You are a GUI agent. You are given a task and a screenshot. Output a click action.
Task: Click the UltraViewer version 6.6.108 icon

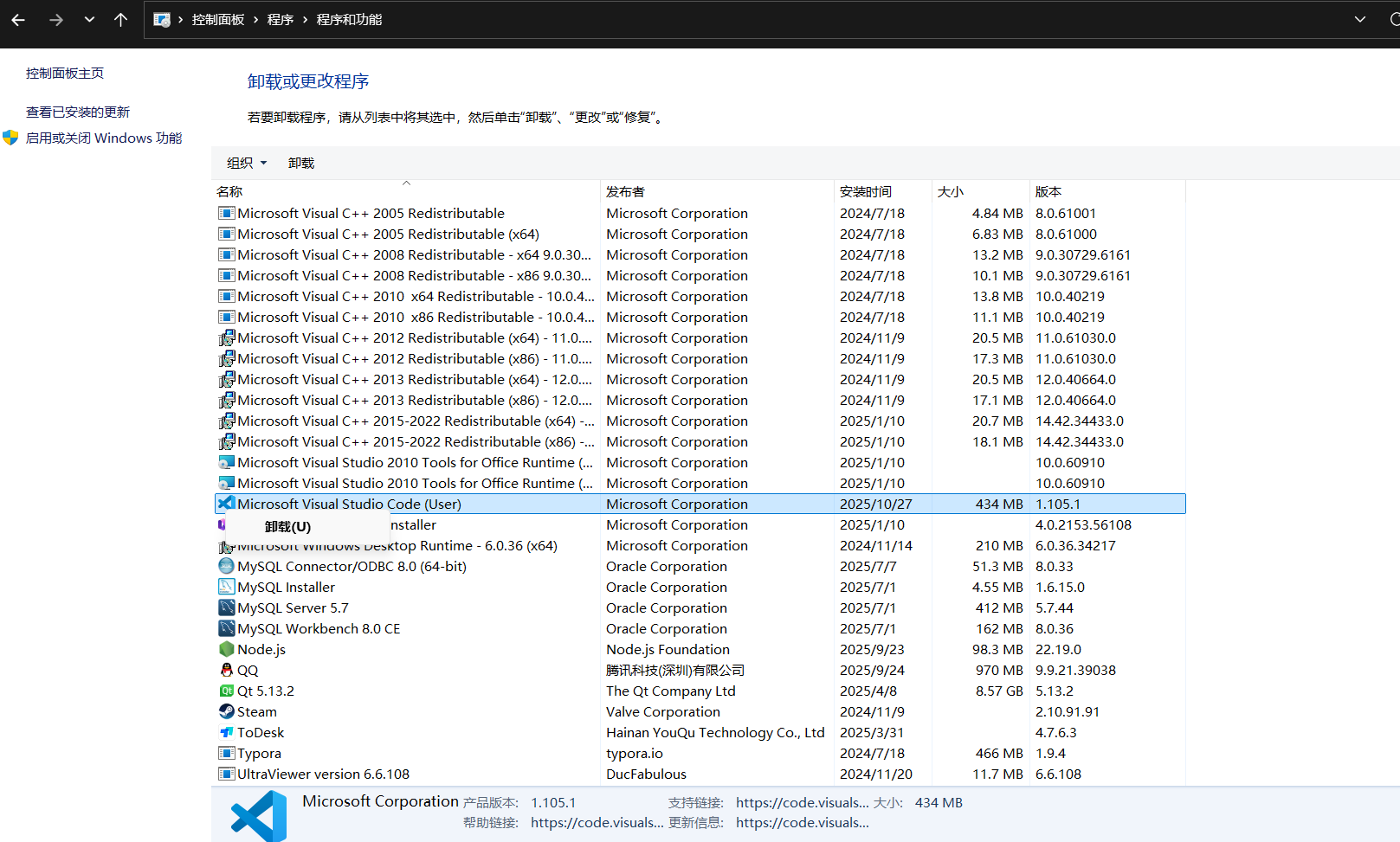pyautogui.click(x=226, y=774)
